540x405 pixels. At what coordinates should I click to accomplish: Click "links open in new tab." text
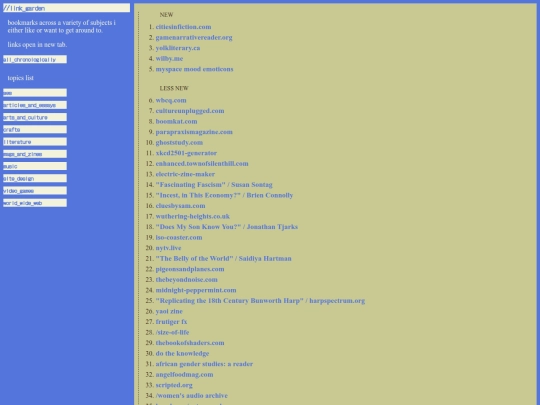pos(37,44)
